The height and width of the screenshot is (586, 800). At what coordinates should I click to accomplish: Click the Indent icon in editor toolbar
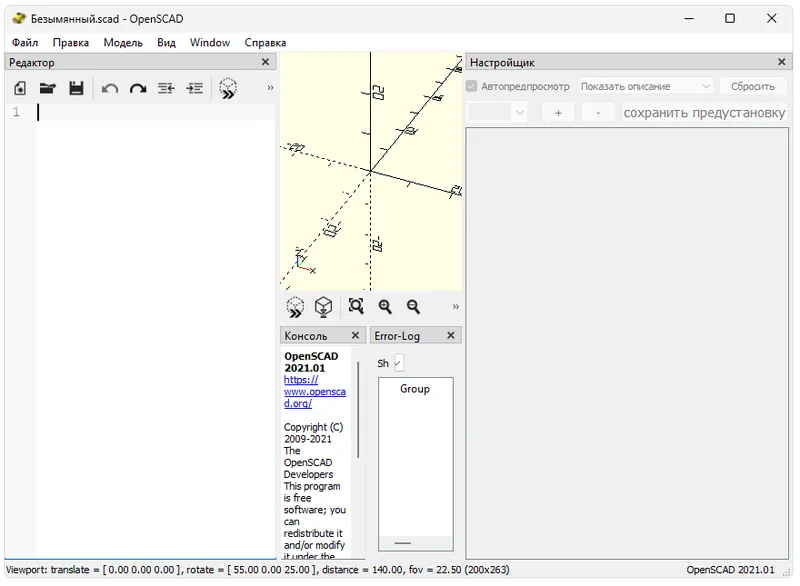click(194, 88)
